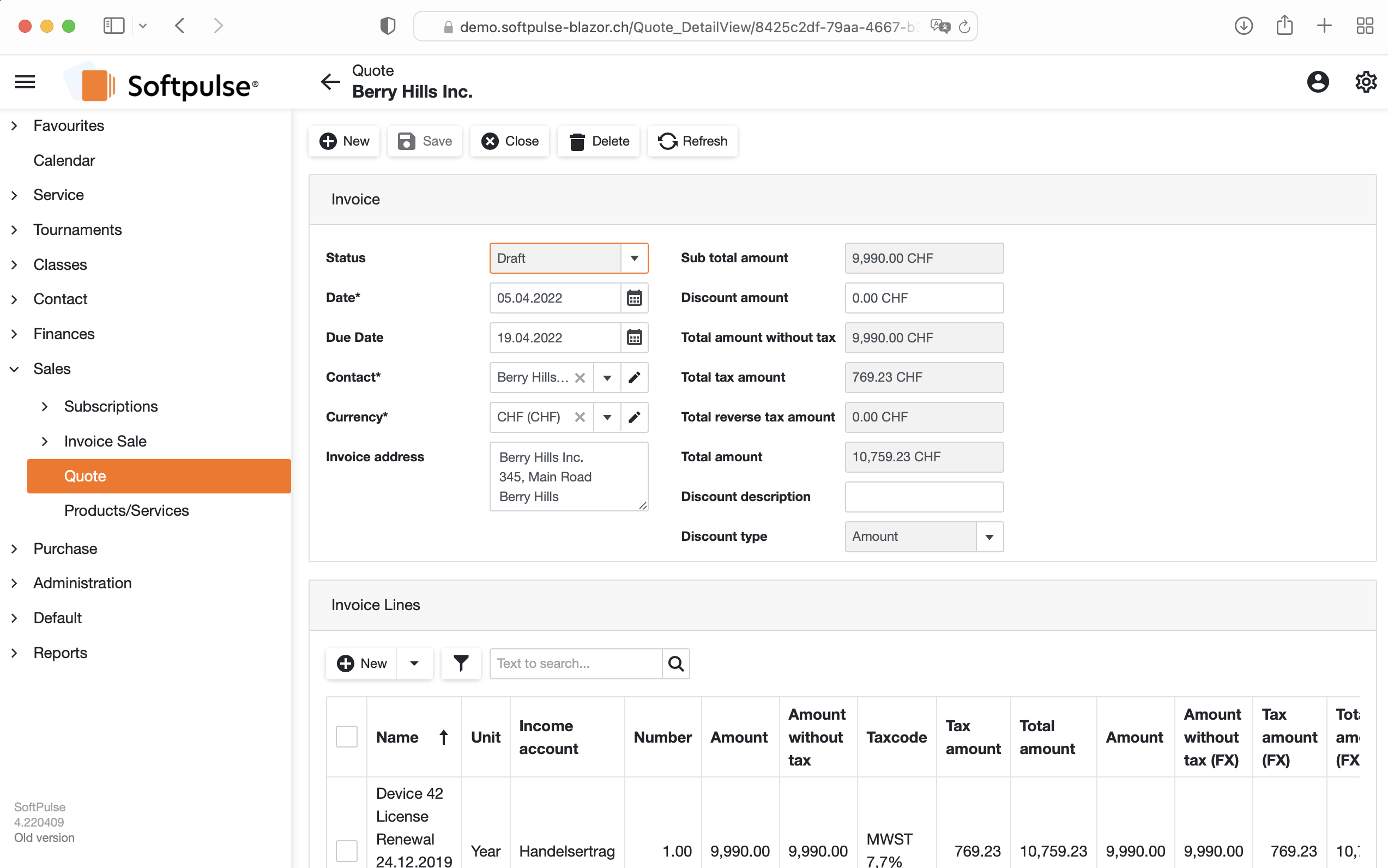Click the New quote toolbar button
Screen dimensions: 1388x868
click(344, 141)
